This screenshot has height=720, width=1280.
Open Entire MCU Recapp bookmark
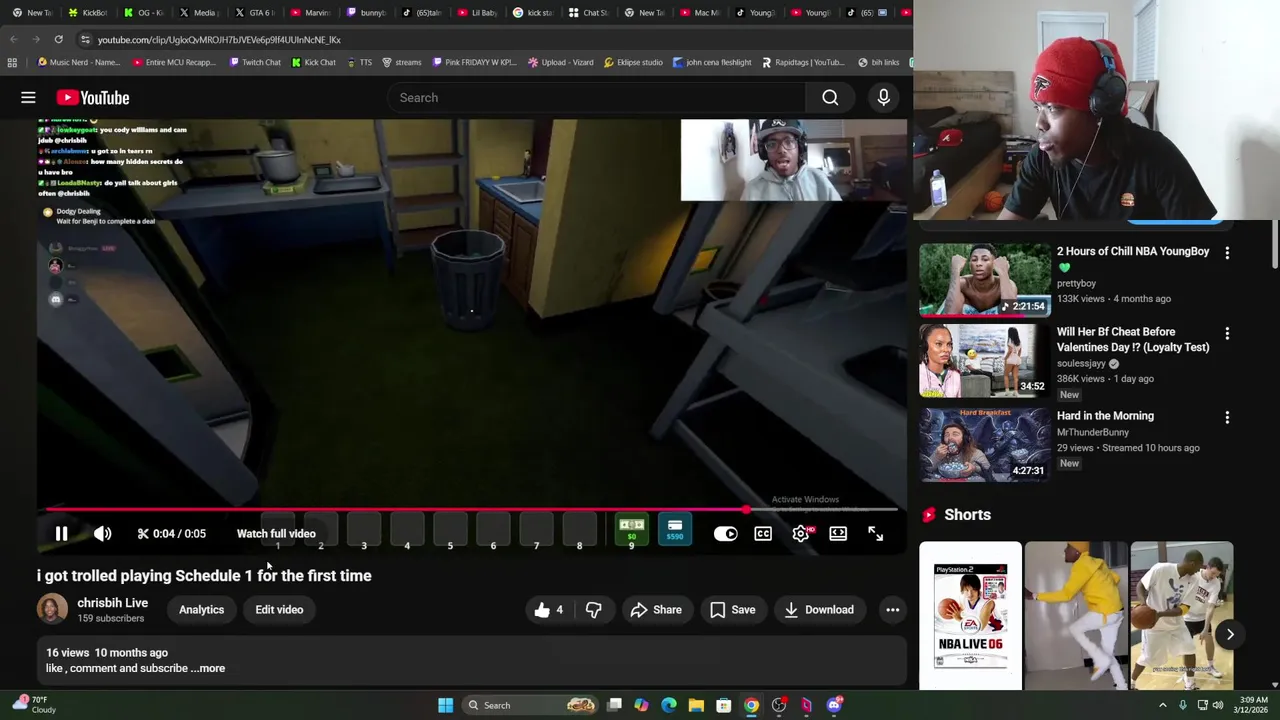[173, 62]
